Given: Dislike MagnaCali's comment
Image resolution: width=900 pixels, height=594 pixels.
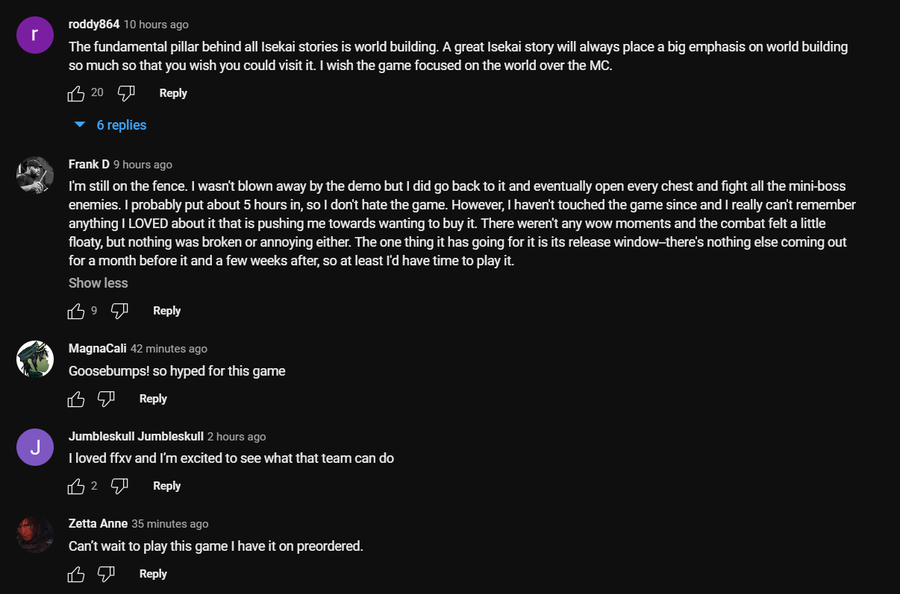Looking at the screenshot, I should pos(106,399).
